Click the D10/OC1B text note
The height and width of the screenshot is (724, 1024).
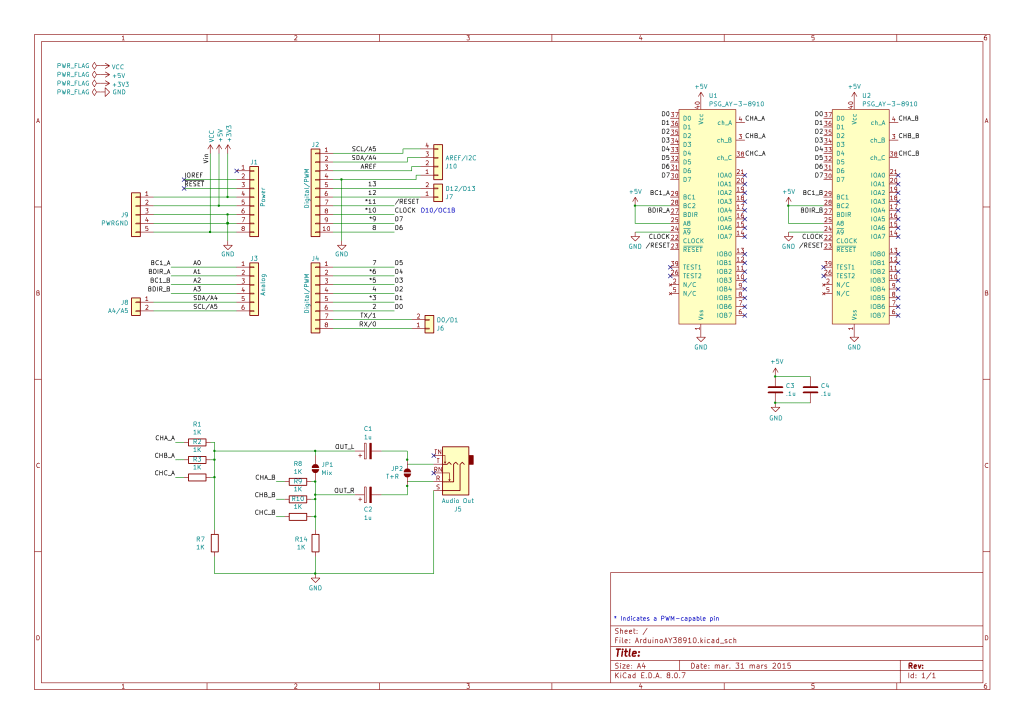point(438,211)
